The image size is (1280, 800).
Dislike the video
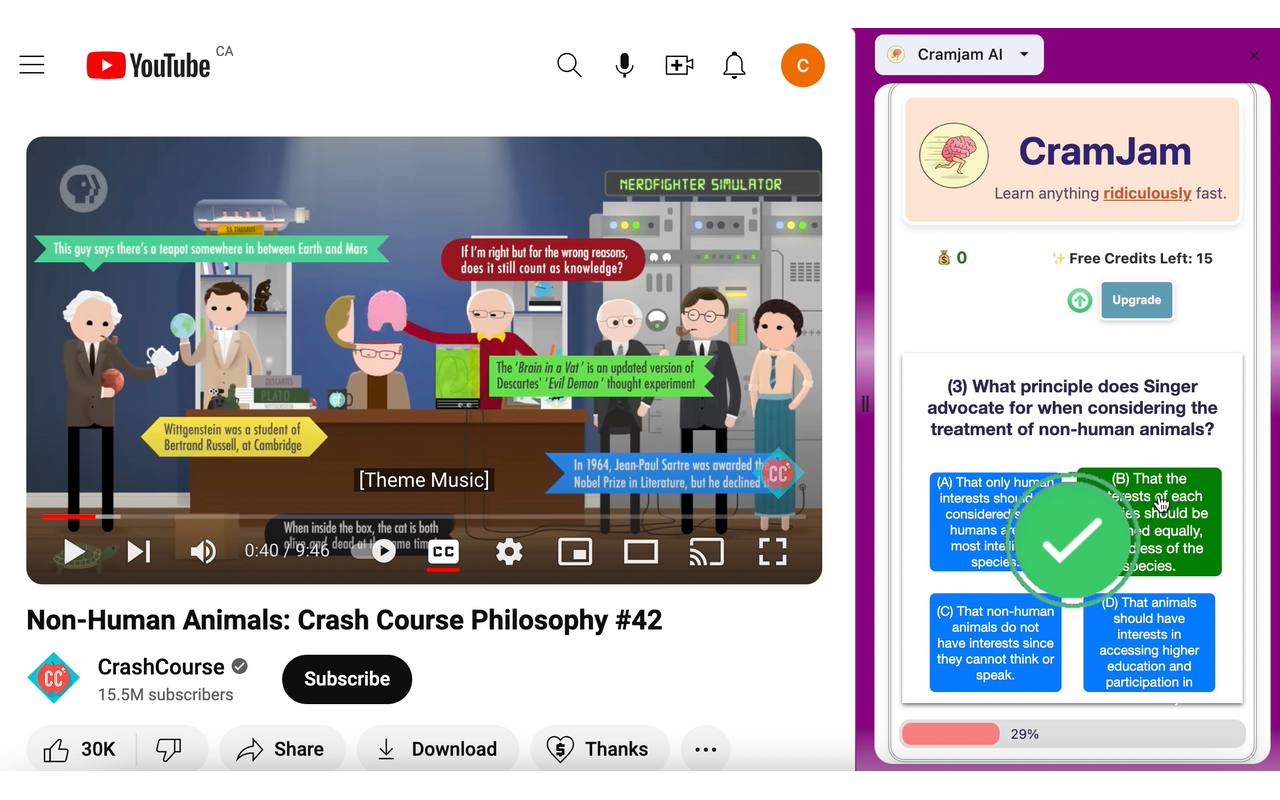tap(170, 749)
